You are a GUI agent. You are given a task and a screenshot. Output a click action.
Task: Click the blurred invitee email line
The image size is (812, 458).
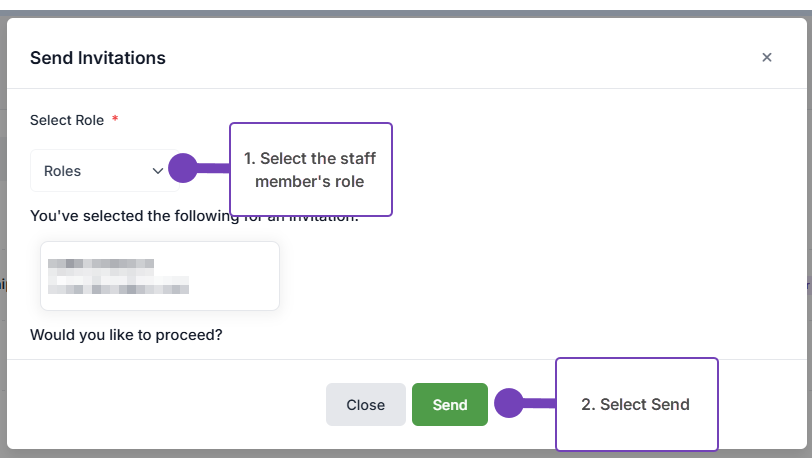coord(118,285)
